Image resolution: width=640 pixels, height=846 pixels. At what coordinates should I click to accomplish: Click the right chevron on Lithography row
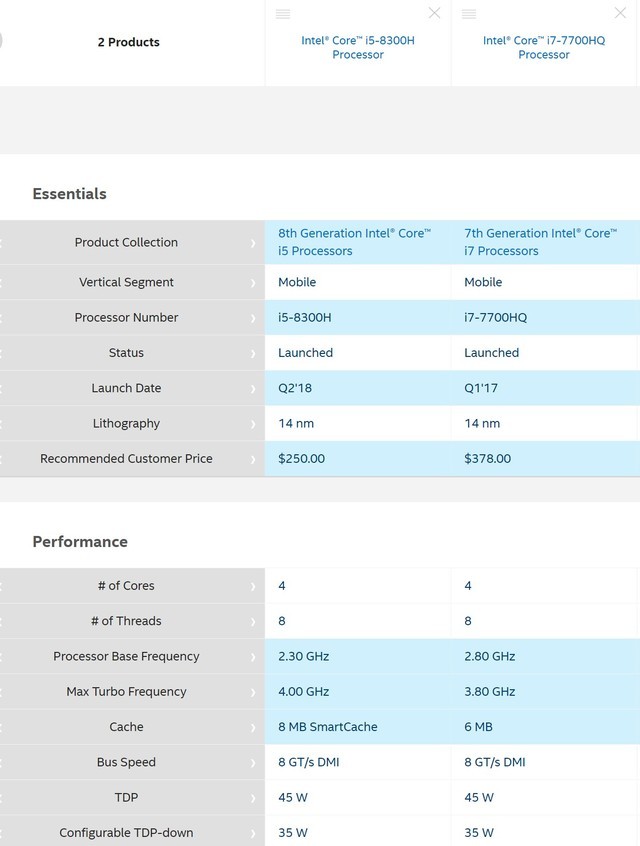[x=253, y=424]
